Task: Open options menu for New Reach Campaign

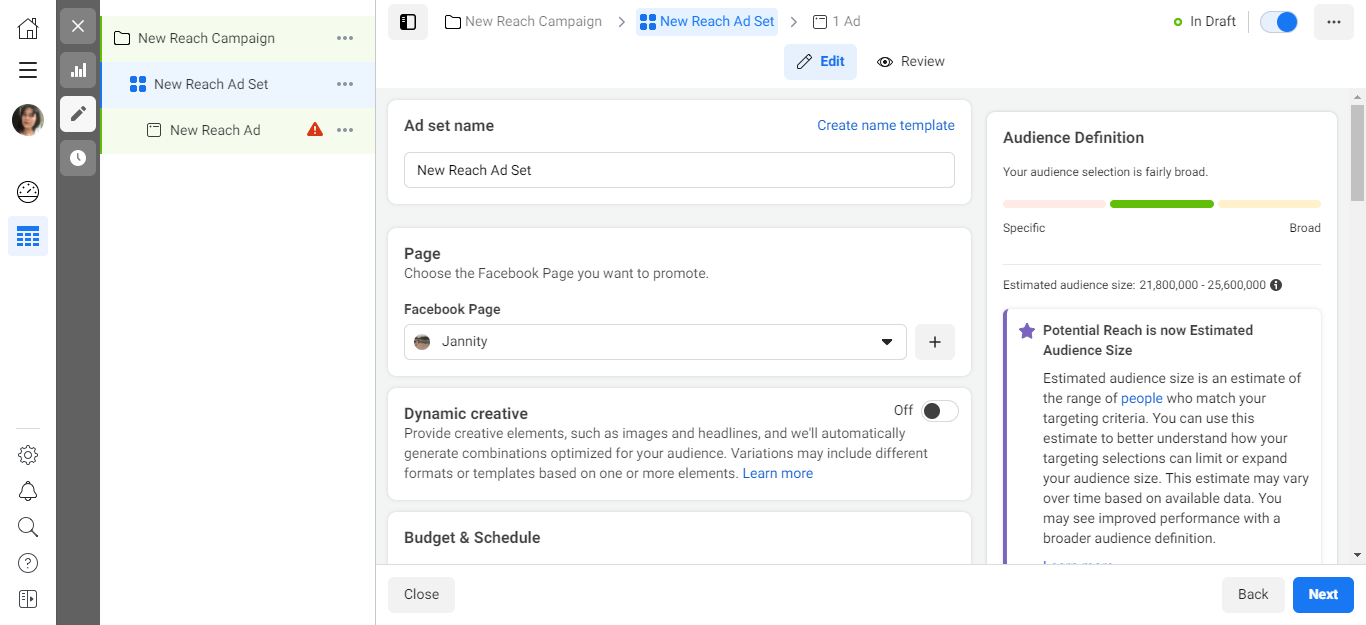Action: (345, 37)
